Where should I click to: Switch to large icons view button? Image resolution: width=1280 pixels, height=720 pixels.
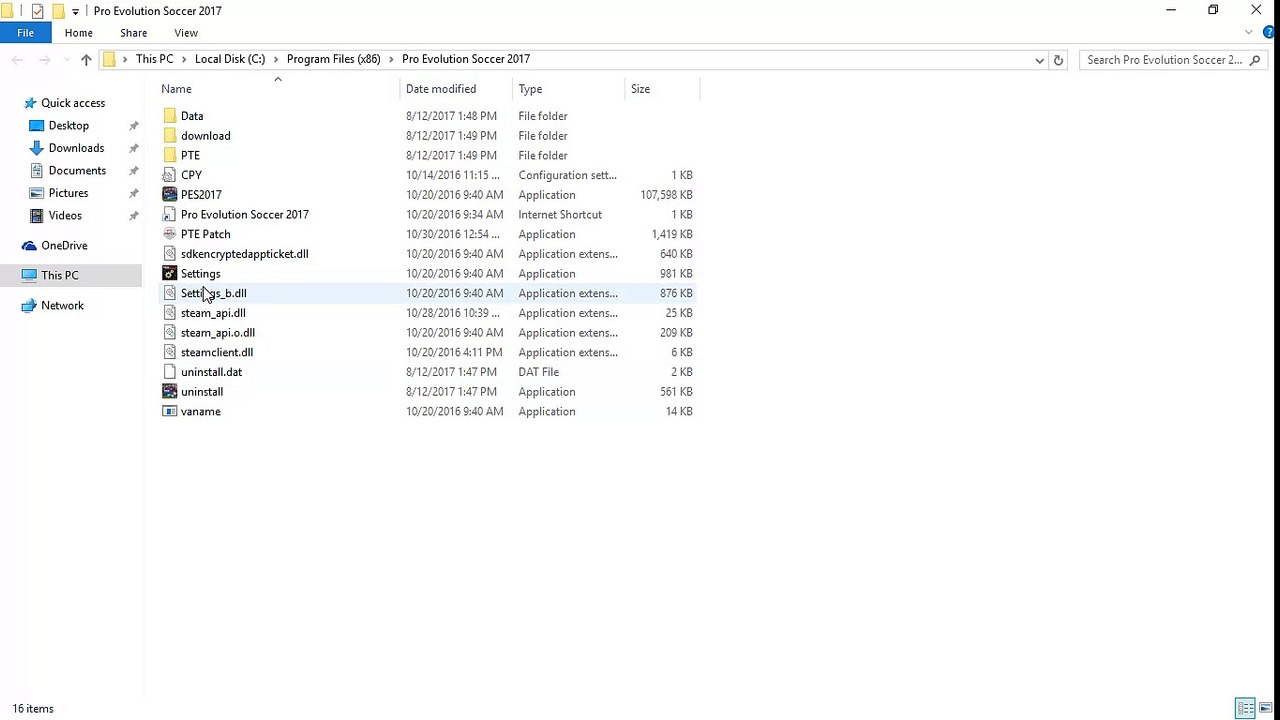click(1265, 709)
